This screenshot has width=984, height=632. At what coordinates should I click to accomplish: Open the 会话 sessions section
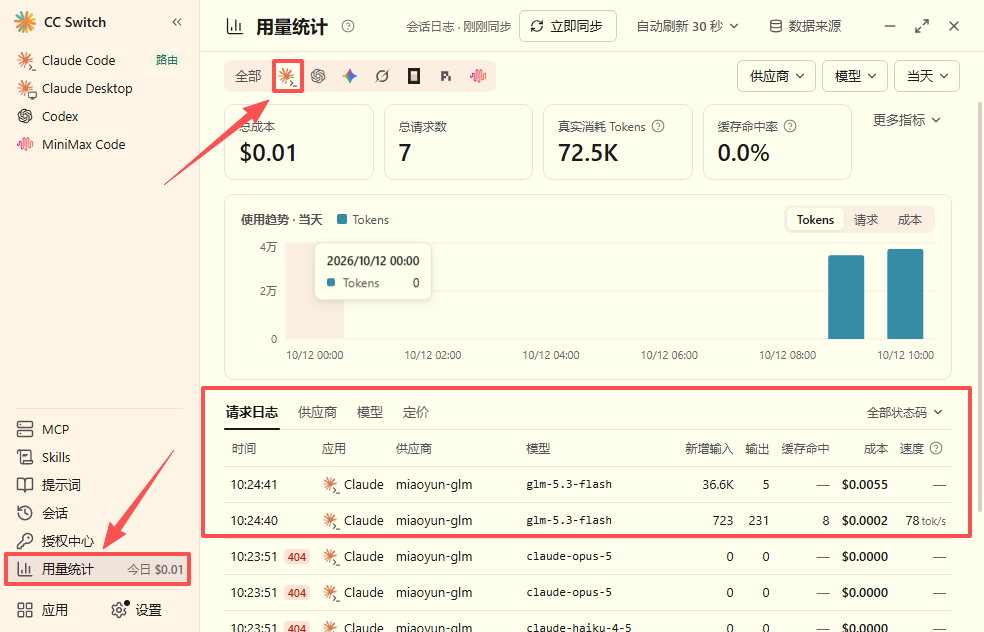point(55,513)
